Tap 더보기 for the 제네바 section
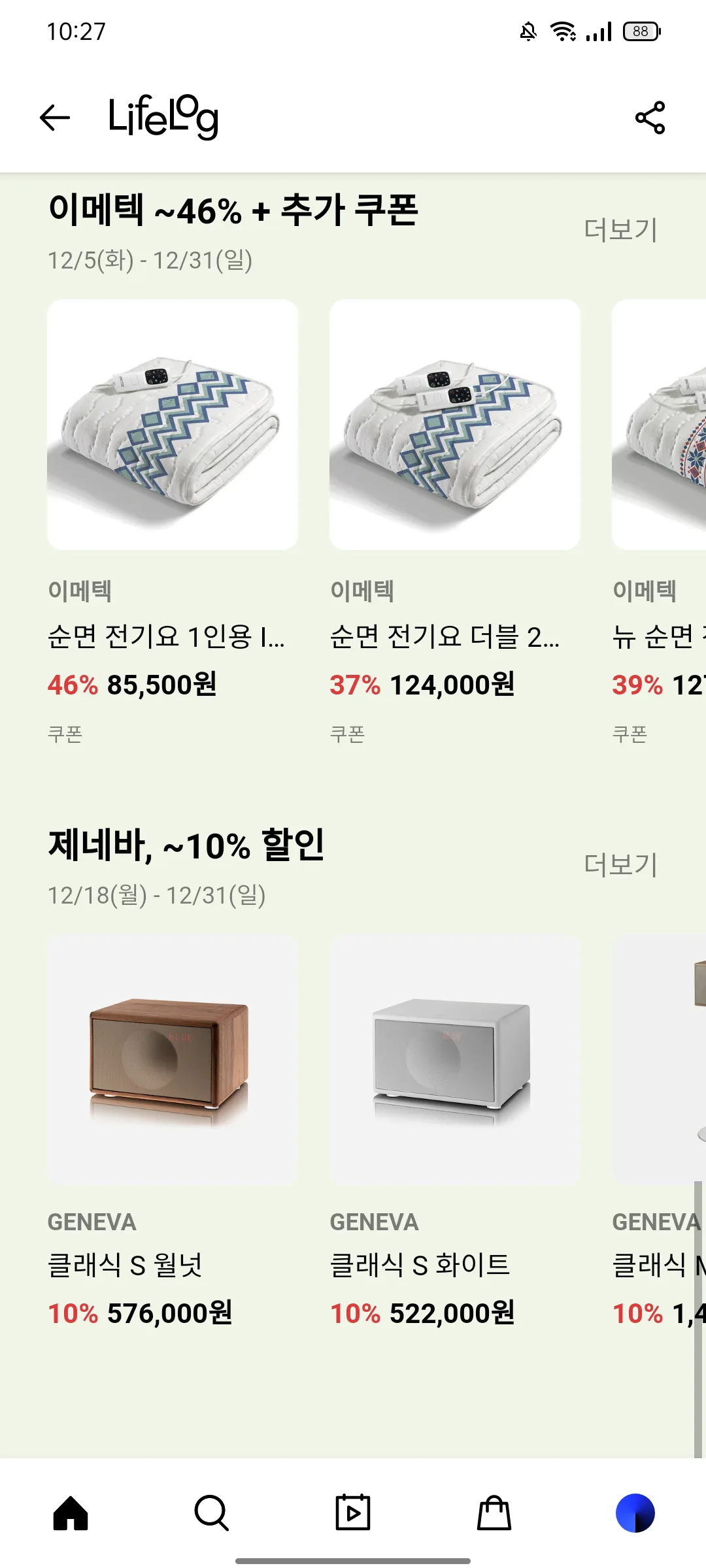Viewport: 706px width, 1568px height. coord(620,865)
